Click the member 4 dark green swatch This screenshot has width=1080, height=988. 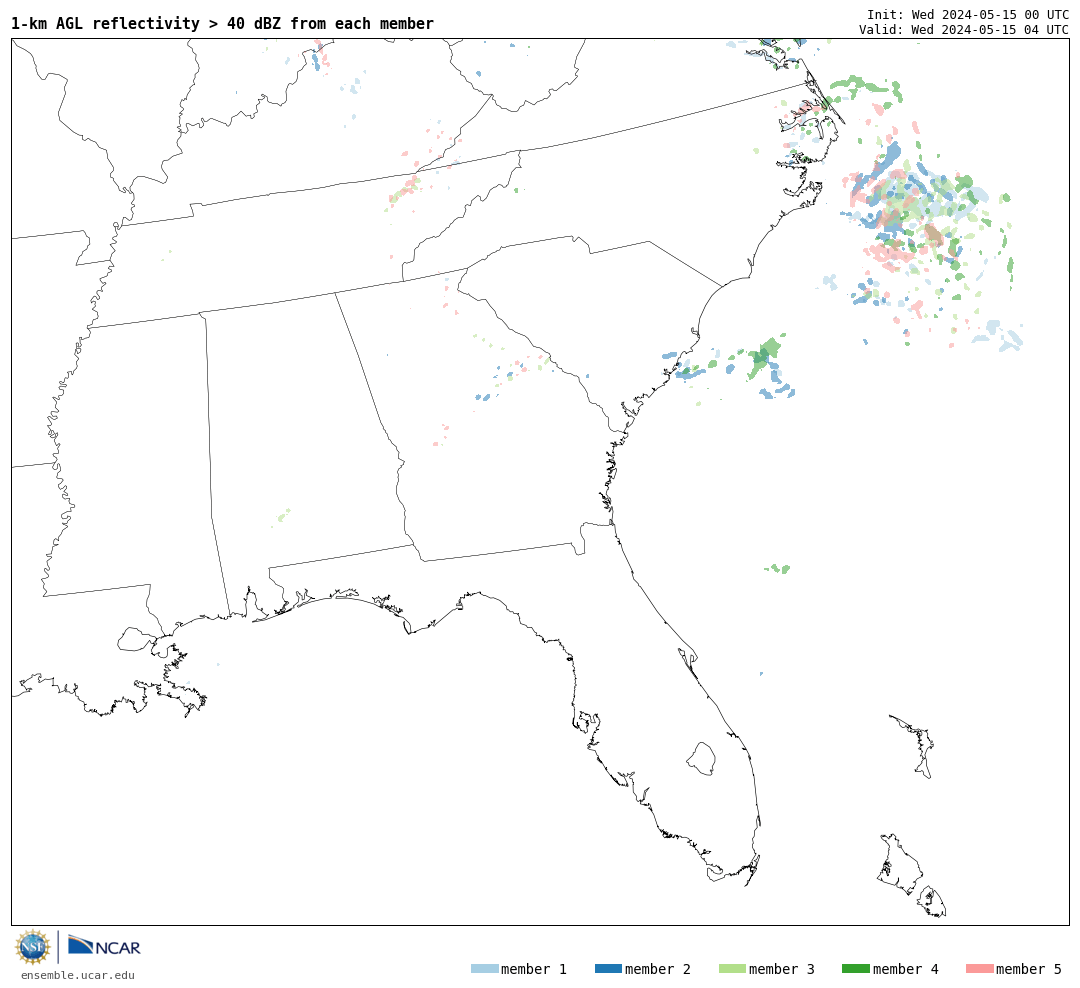pyautogui.click(x=855, y=969)
